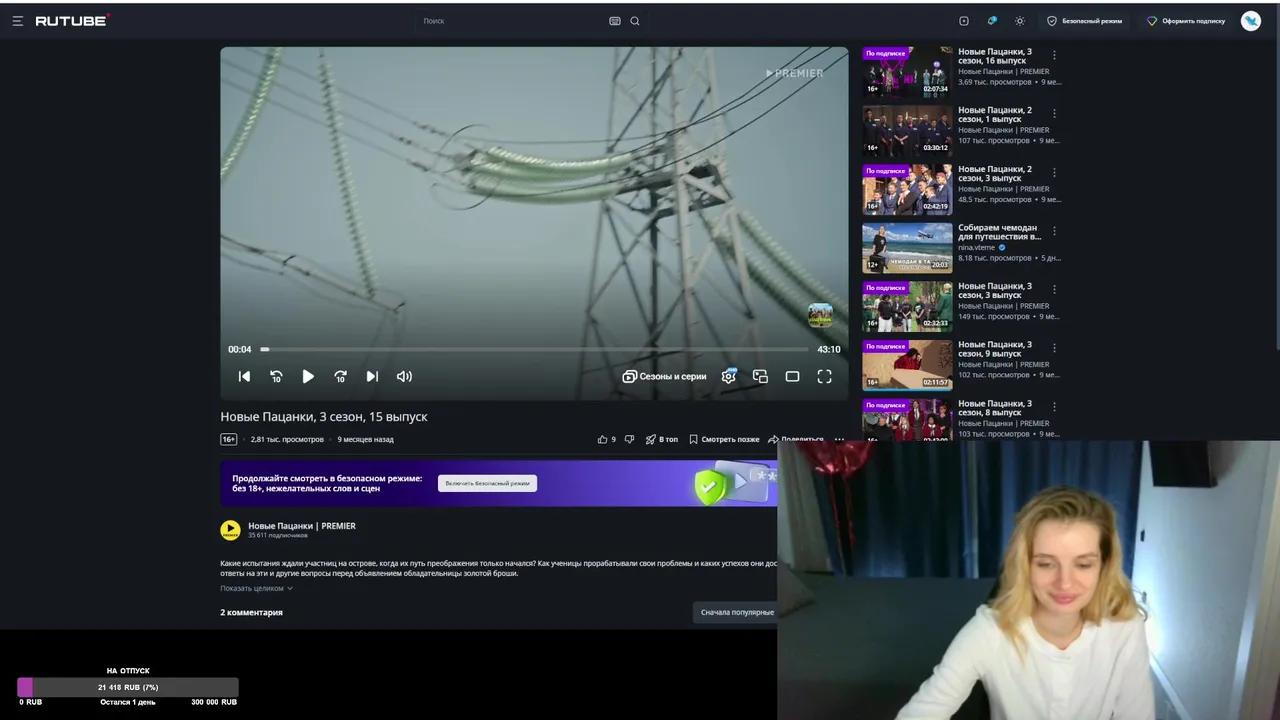
Task: Open title Новые Пацанки, 2 сезон, 1 выпуск
Action: click(995, 114)
